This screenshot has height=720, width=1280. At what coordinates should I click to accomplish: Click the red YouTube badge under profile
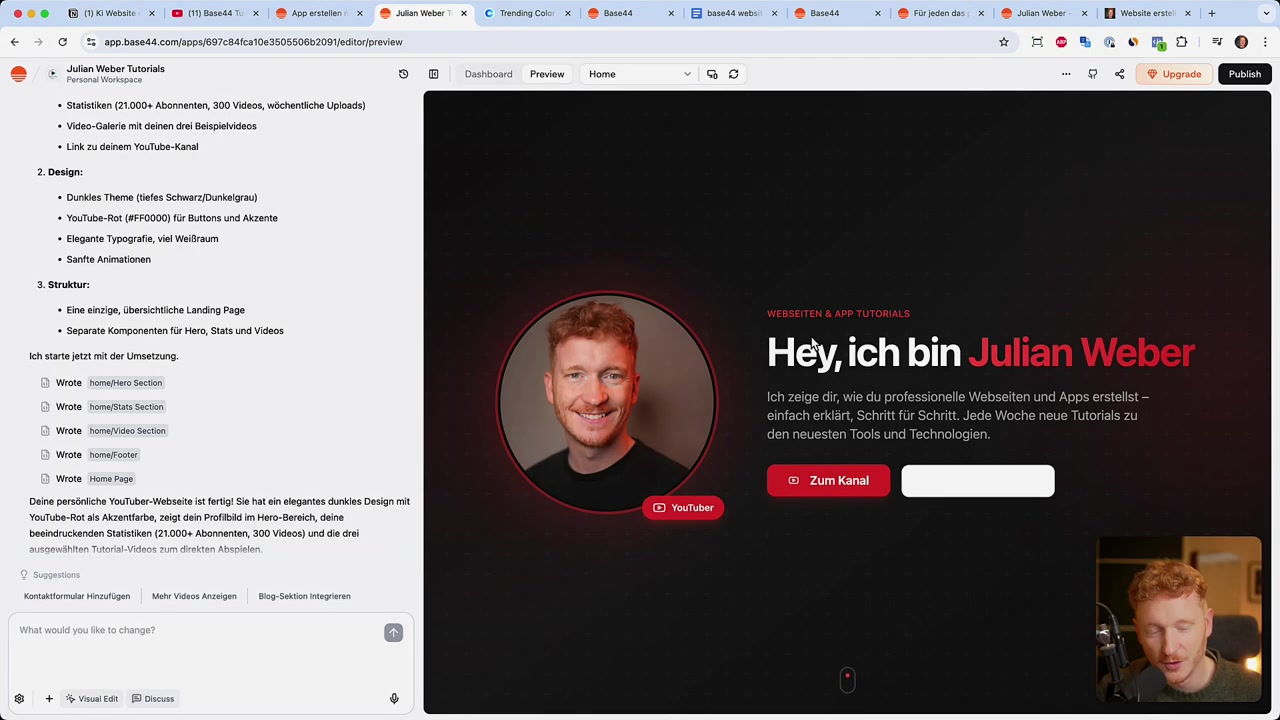pyautogui.click(x=683, y=508)
